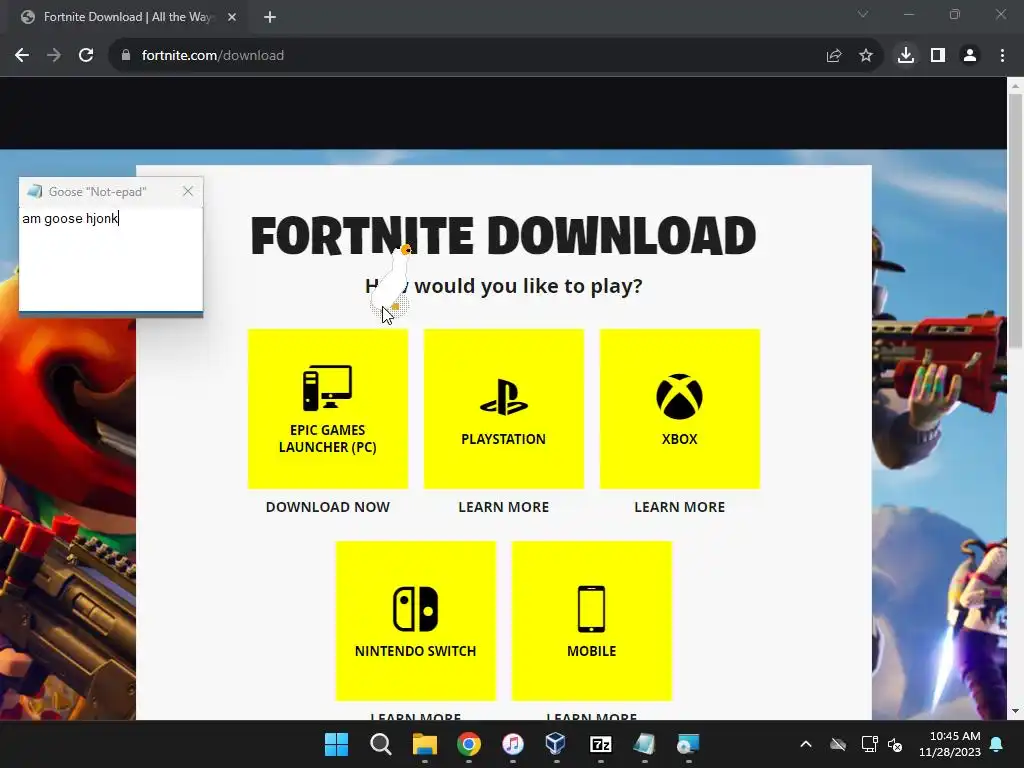
Task: Choose the PlayStation tile
Action: coord(504,409)
